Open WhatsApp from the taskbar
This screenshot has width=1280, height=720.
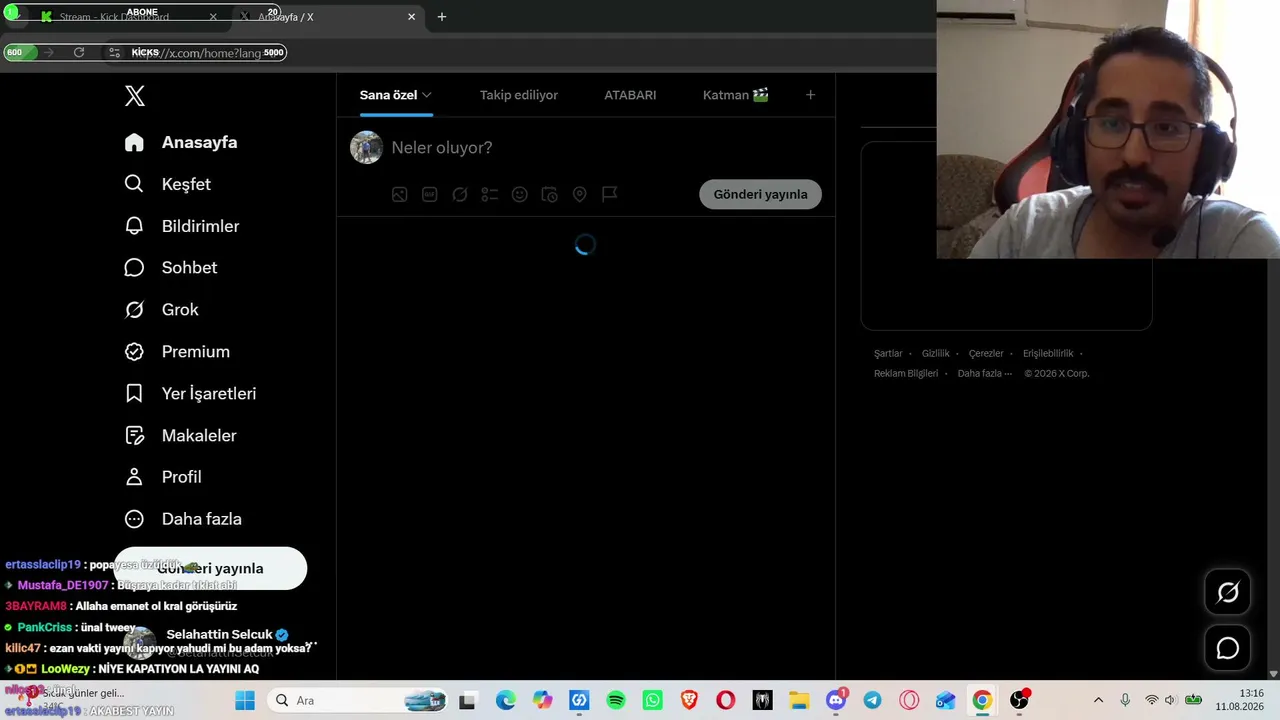click(x=653, y=700)
